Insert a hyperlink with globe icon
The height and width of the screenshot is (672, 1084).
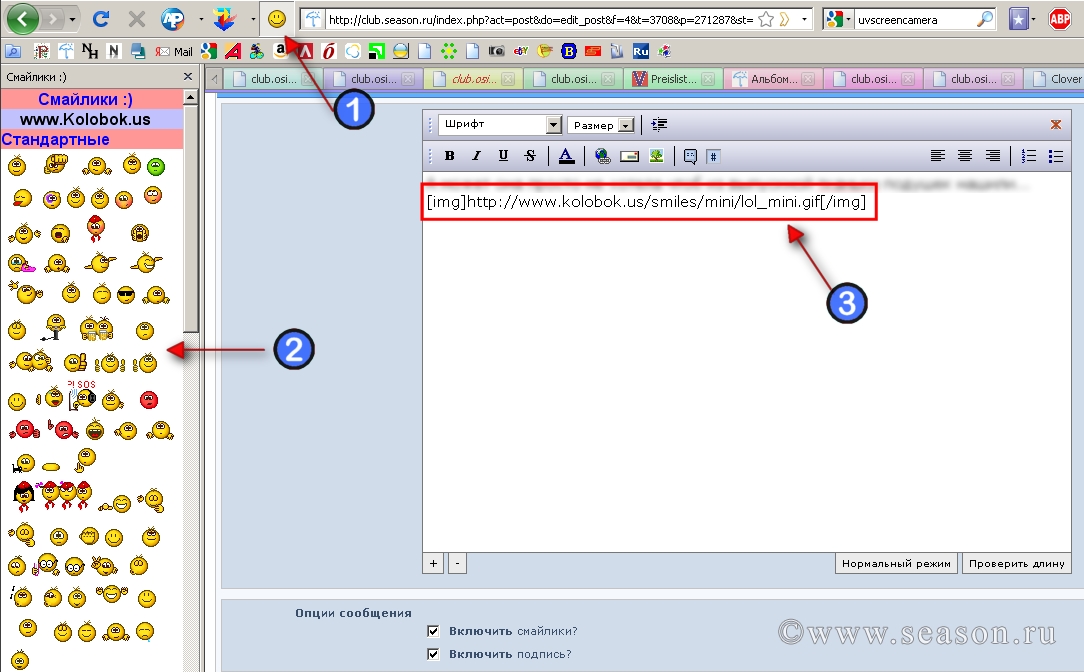602,156
